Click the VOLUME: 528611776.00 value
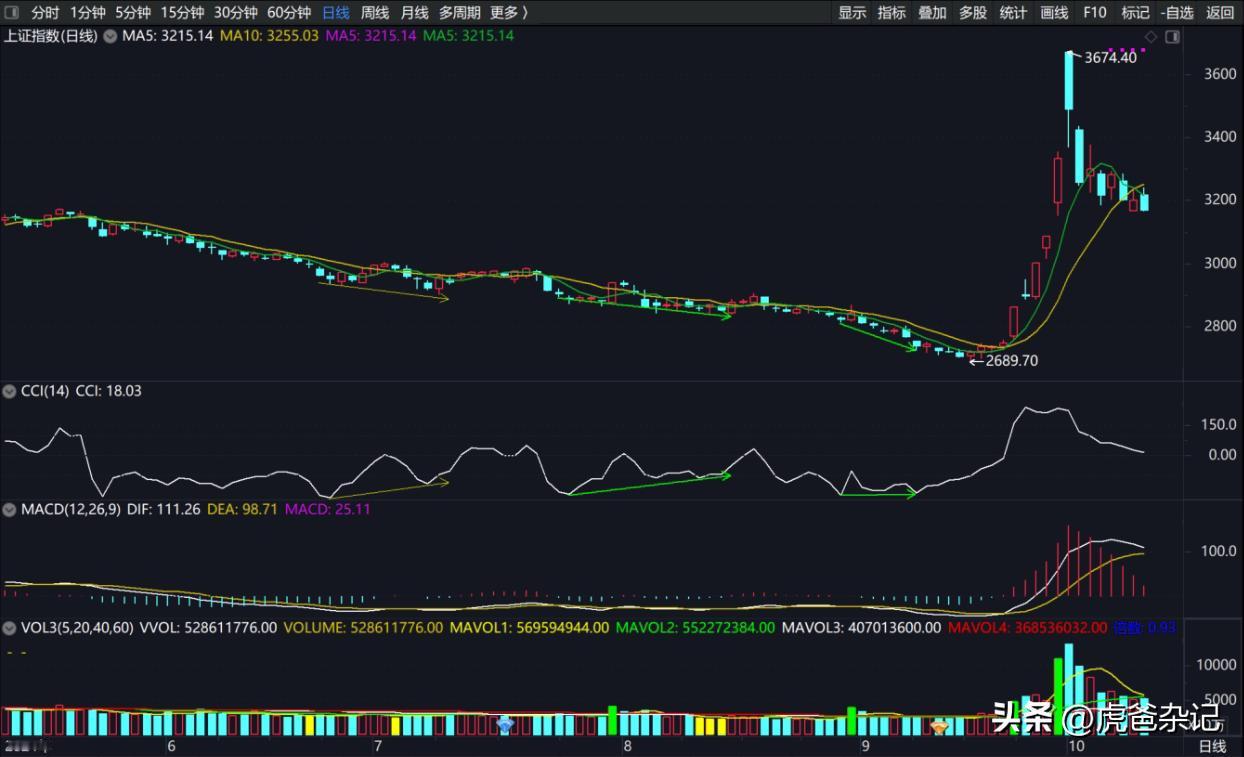Viewport: 1244px width, 757px height. (x=363, y=628)
